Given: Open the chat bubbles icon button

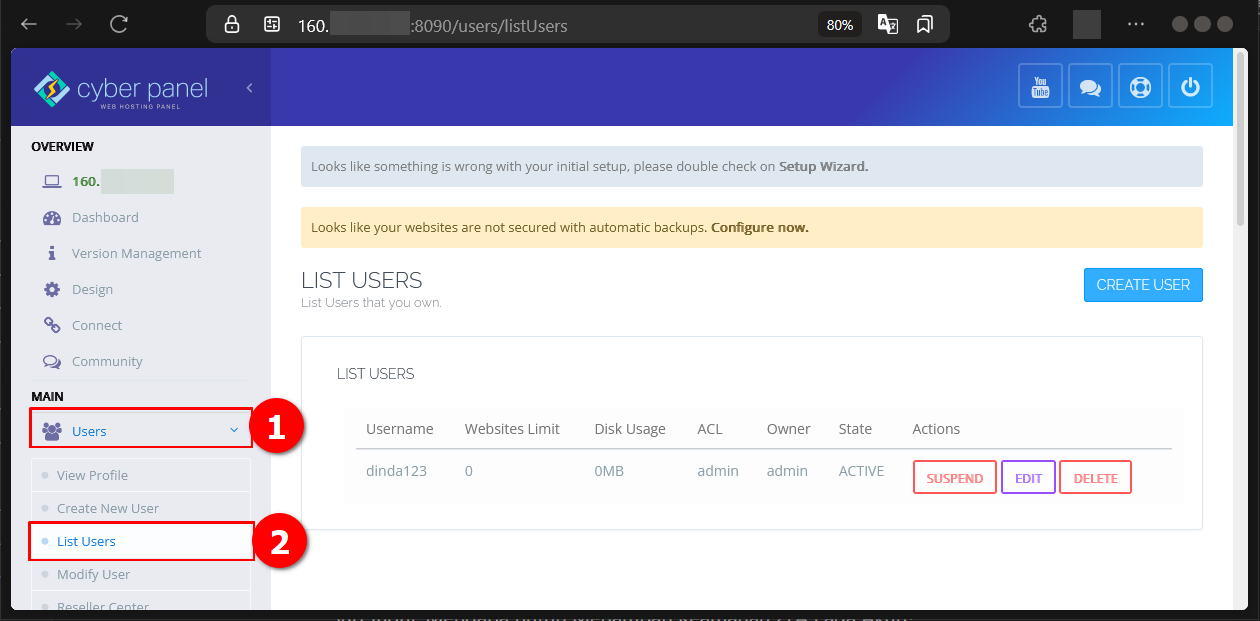Looking at the screenshot, I should (x=1090, y=86).
